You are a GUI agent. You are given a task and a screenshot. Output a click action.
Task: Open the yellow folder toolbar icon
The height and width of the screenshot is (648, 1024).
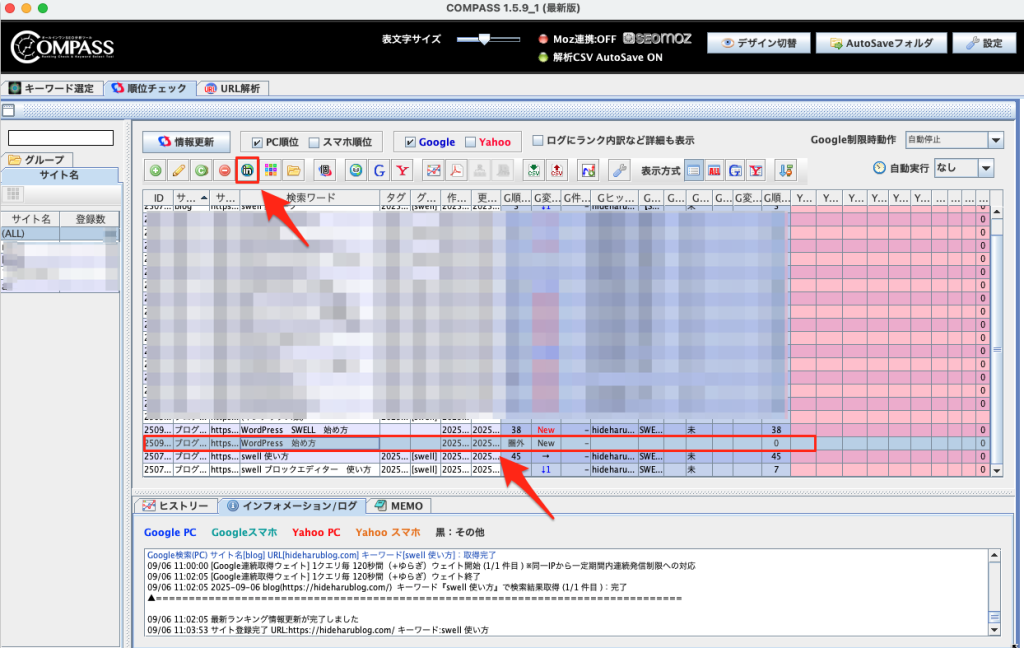click(294, 170)
